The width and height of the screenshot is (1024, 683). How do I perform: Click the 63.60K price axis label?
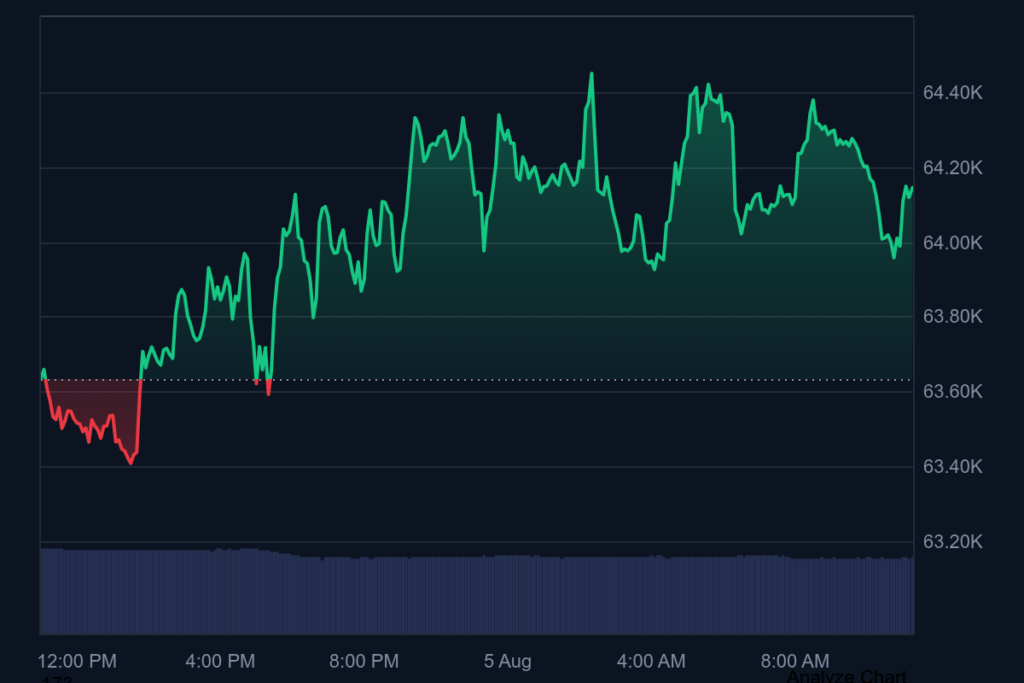(x=952, y=391)
